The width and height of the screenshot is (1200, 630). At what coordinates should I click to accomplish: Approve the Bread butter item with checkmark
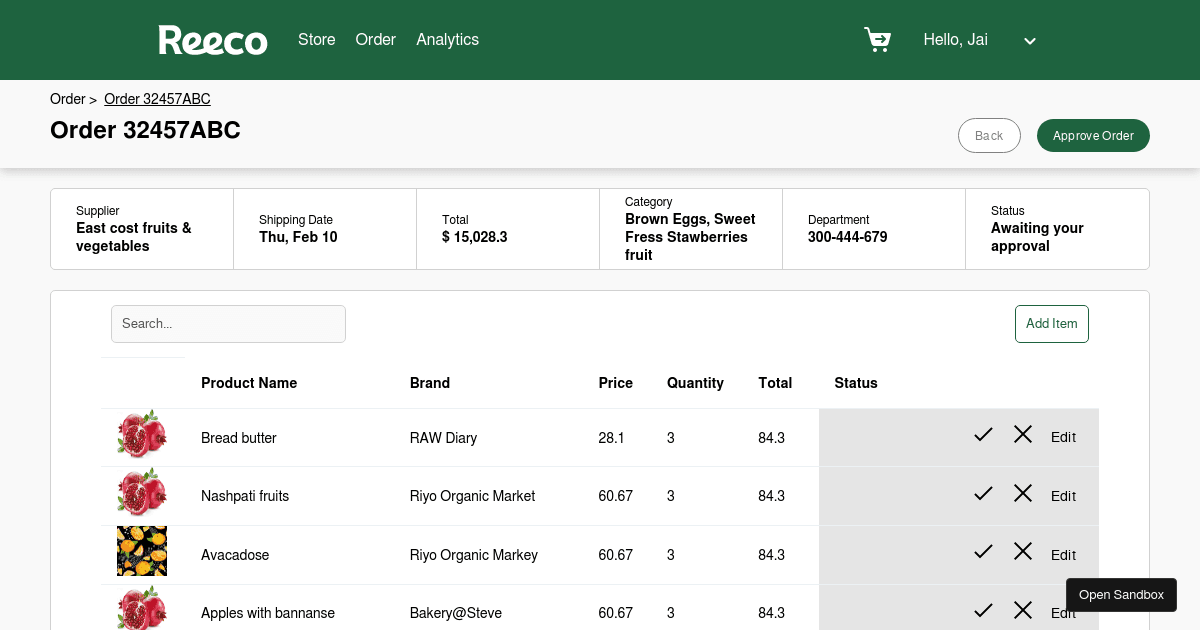[x=983, y=434]
